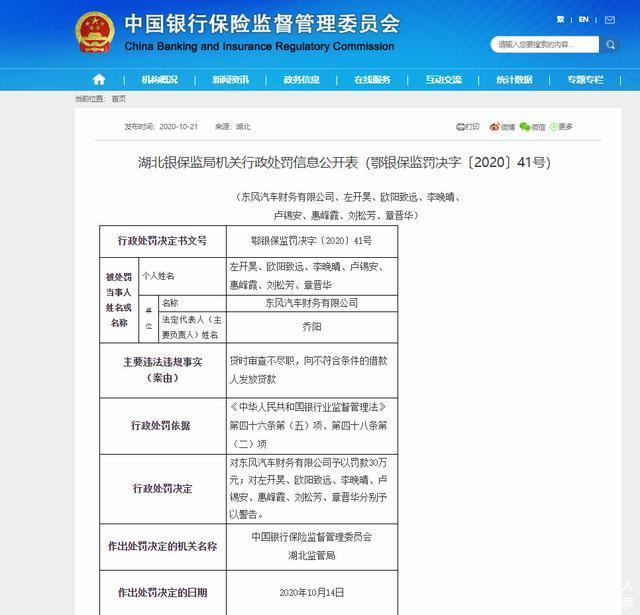Screen dimensions: 640x615
Task: Click the 个人姓名 label cell
Action: [182, 276]
